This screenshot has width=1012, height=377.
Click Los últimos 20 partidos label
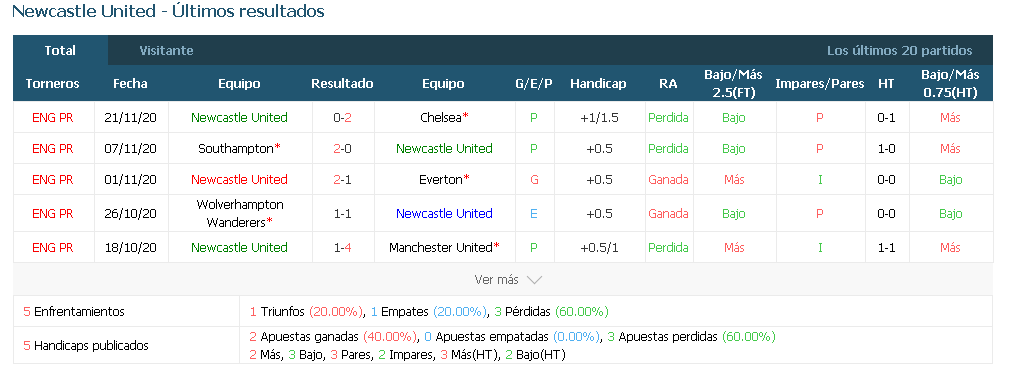coord(900,50)
